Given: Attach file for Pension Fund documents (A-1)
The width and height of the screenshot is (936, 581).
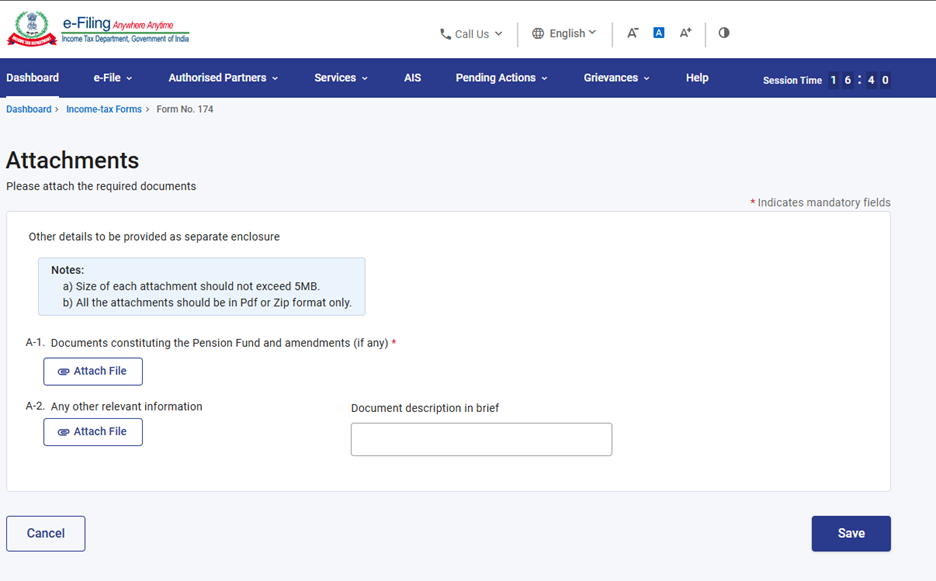Looking at the screenshot, I should click(93, 371).
